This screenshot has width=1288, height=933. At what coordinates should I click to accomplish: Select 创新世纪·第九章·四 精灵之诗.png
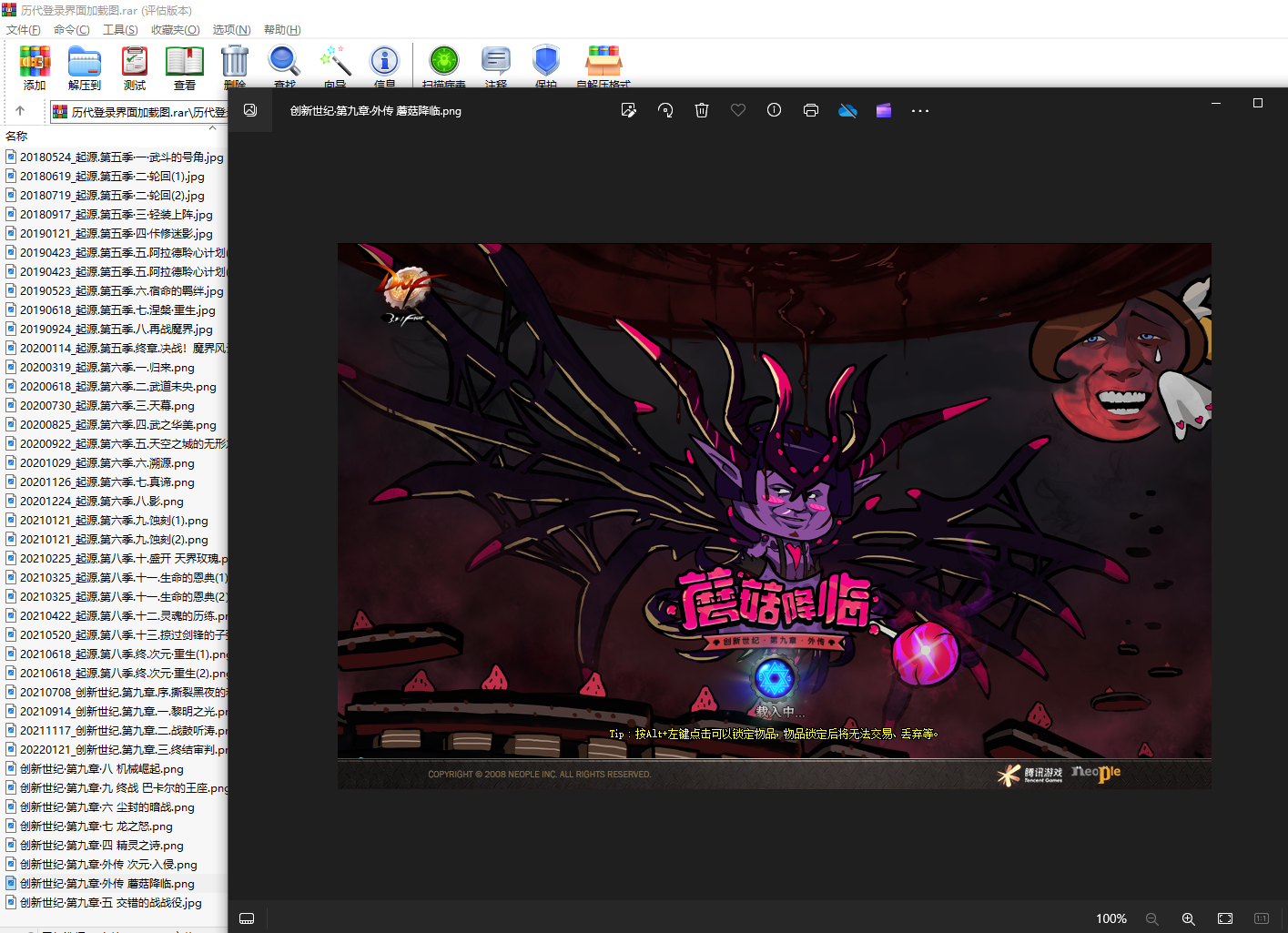95,846
